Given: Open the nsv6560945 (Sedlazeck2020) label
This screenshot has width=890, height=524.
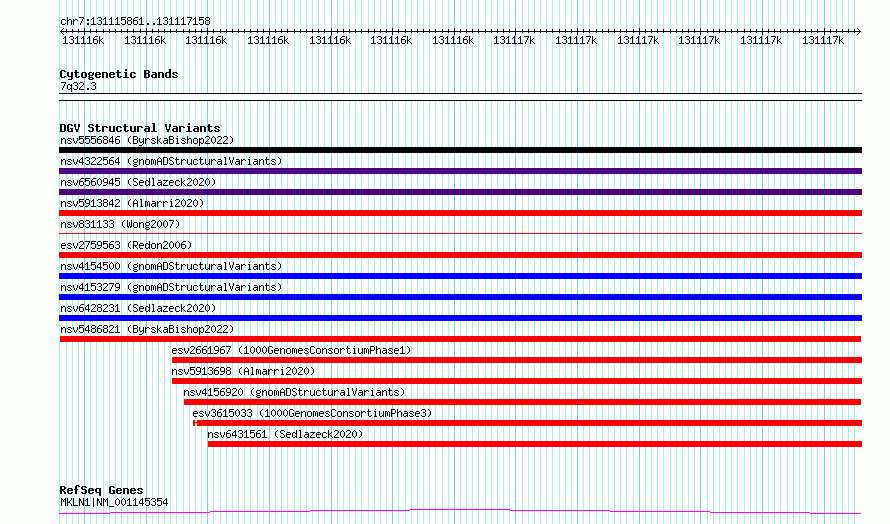Looking at the screenshot, I should 138,182.
